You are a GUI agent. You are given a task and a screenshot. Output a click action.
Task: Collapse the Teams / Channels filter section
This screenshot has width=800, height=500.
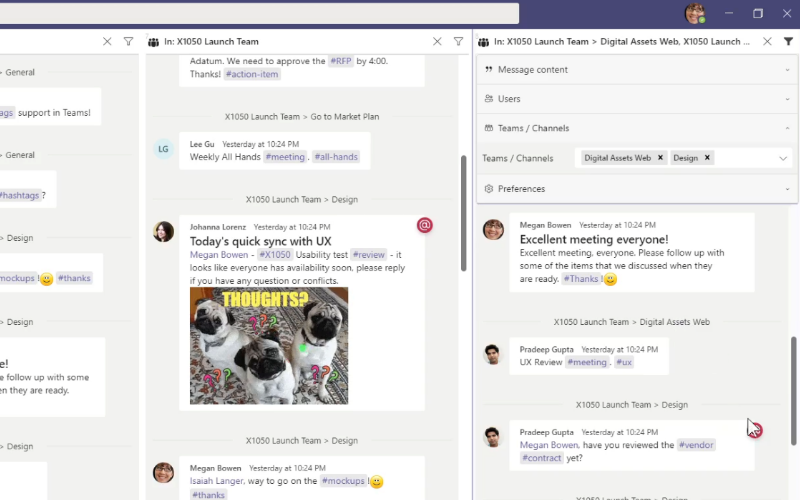click(x=637, y=128)
